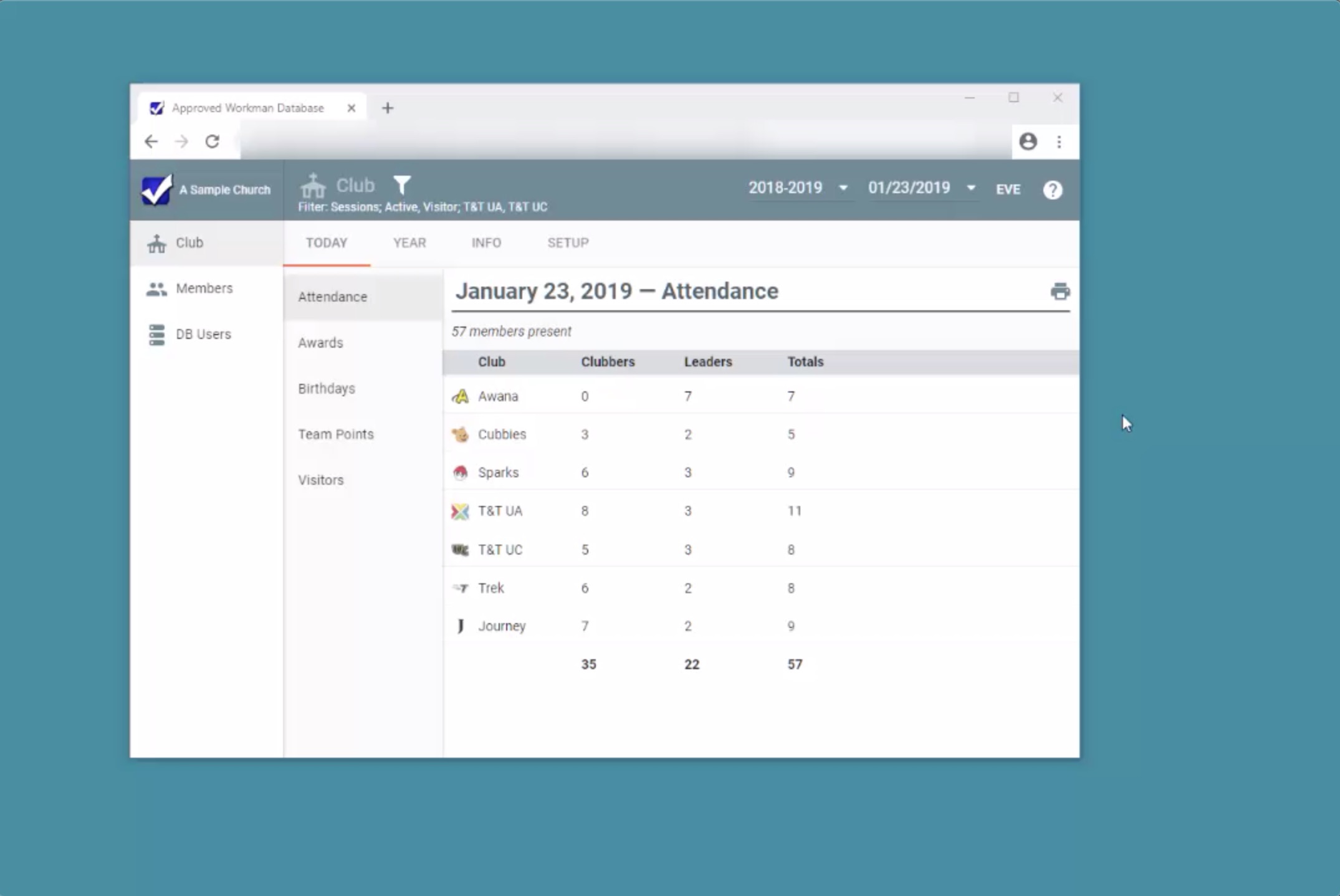The height and width of the screenshot is (896, 1340).
Task: Open browser three-dot menu
Action: [x=1059, y=141]
